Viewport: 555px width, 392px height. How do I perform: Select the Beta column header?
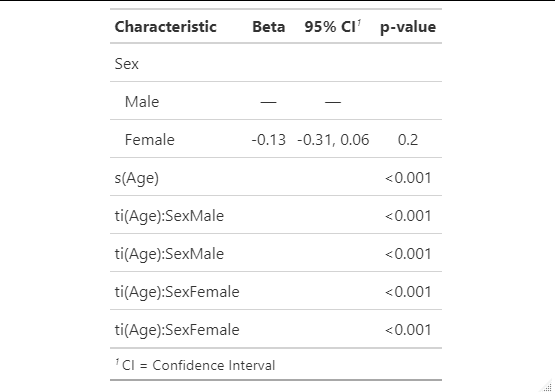point(269,27)
